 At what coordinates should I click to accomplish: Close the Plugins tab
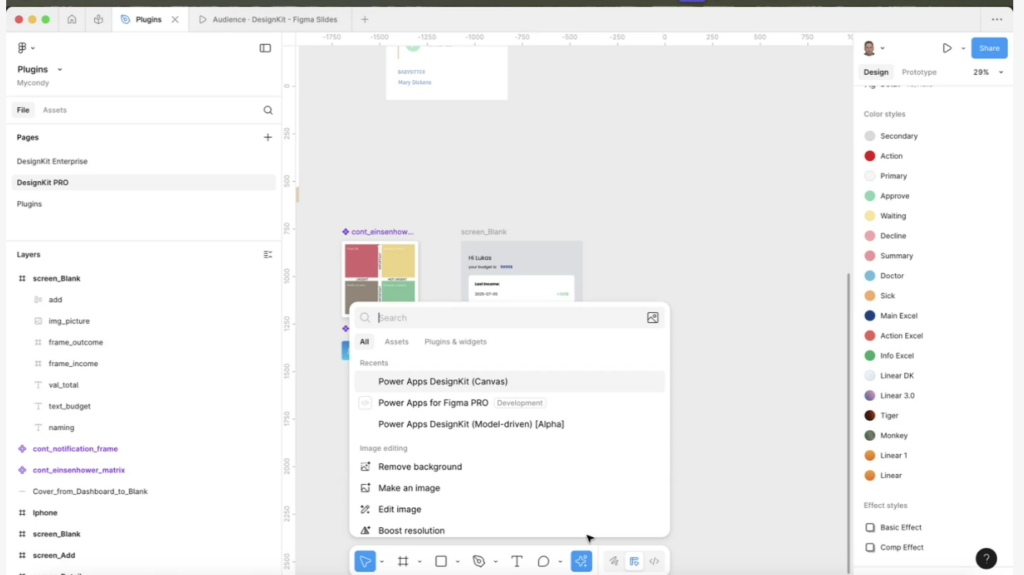point(175,20)
